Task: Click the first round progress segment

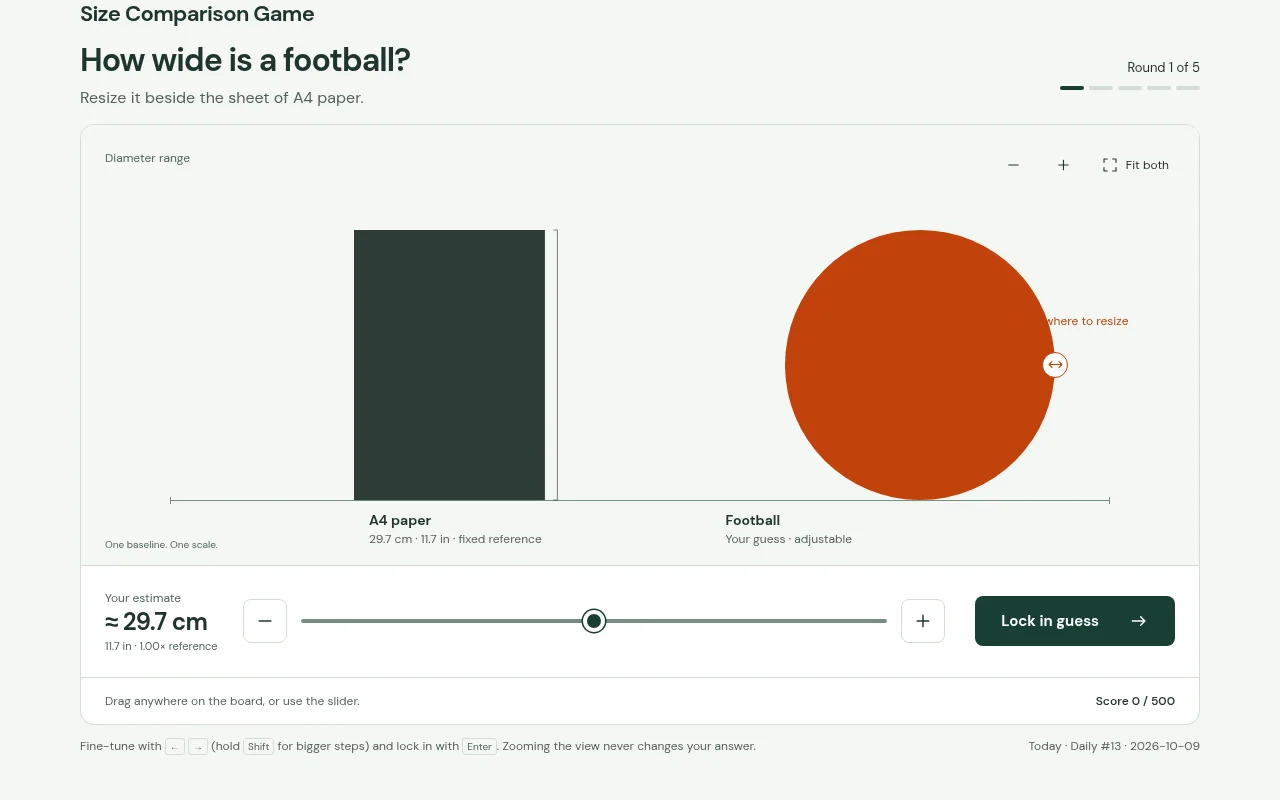Action: [x=1072, y=88]
